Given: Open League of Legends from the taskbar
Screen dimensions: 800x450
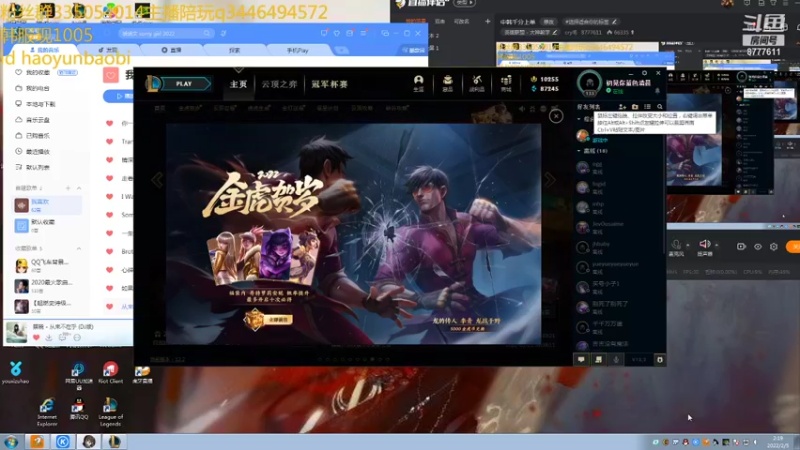Looking at the screenshot, I should (x=114, y=441).
